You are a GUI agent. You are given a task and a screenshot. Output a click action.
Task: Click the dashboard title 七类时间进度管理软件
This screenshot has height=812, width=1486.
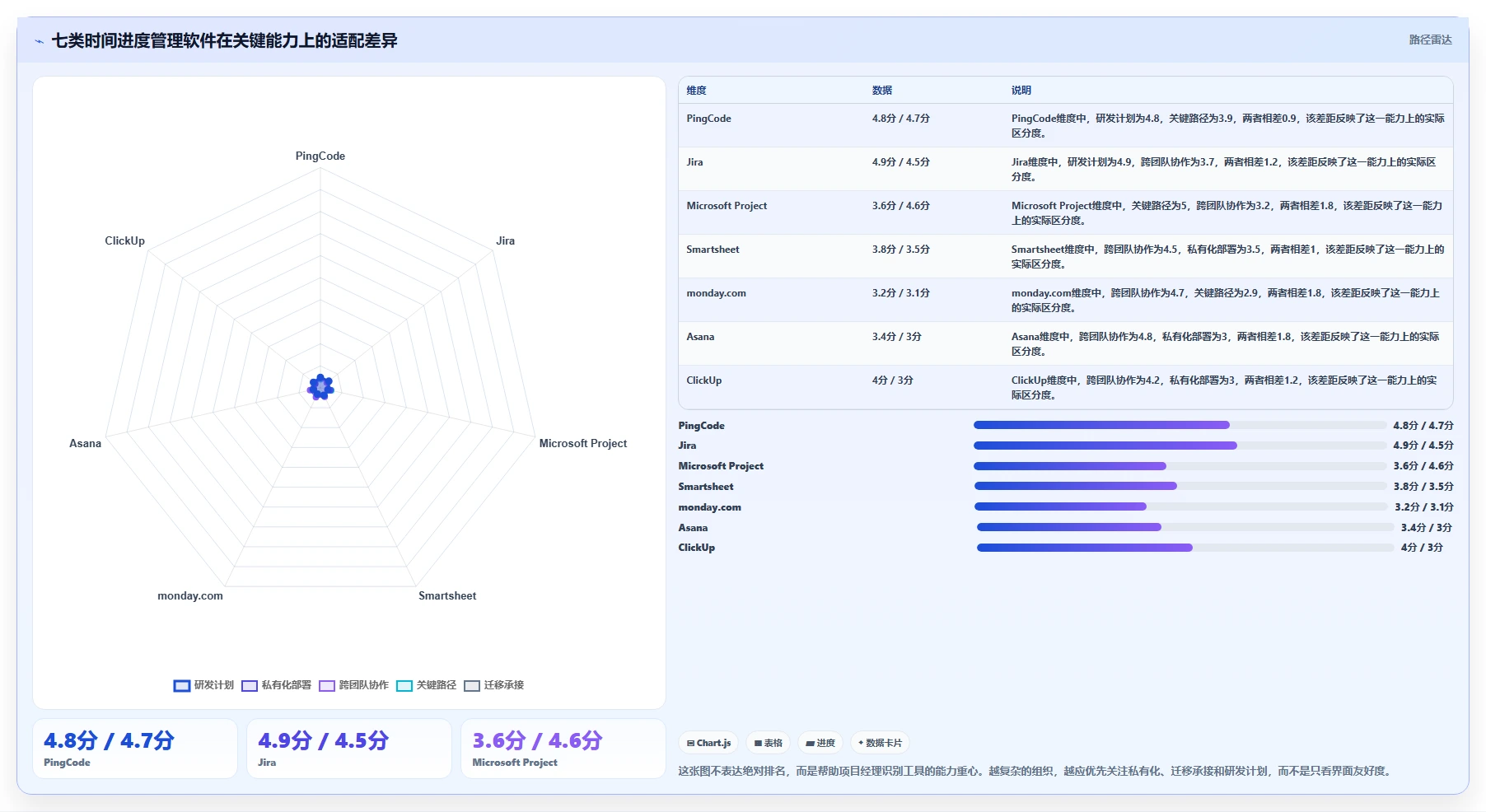point(224,40)
